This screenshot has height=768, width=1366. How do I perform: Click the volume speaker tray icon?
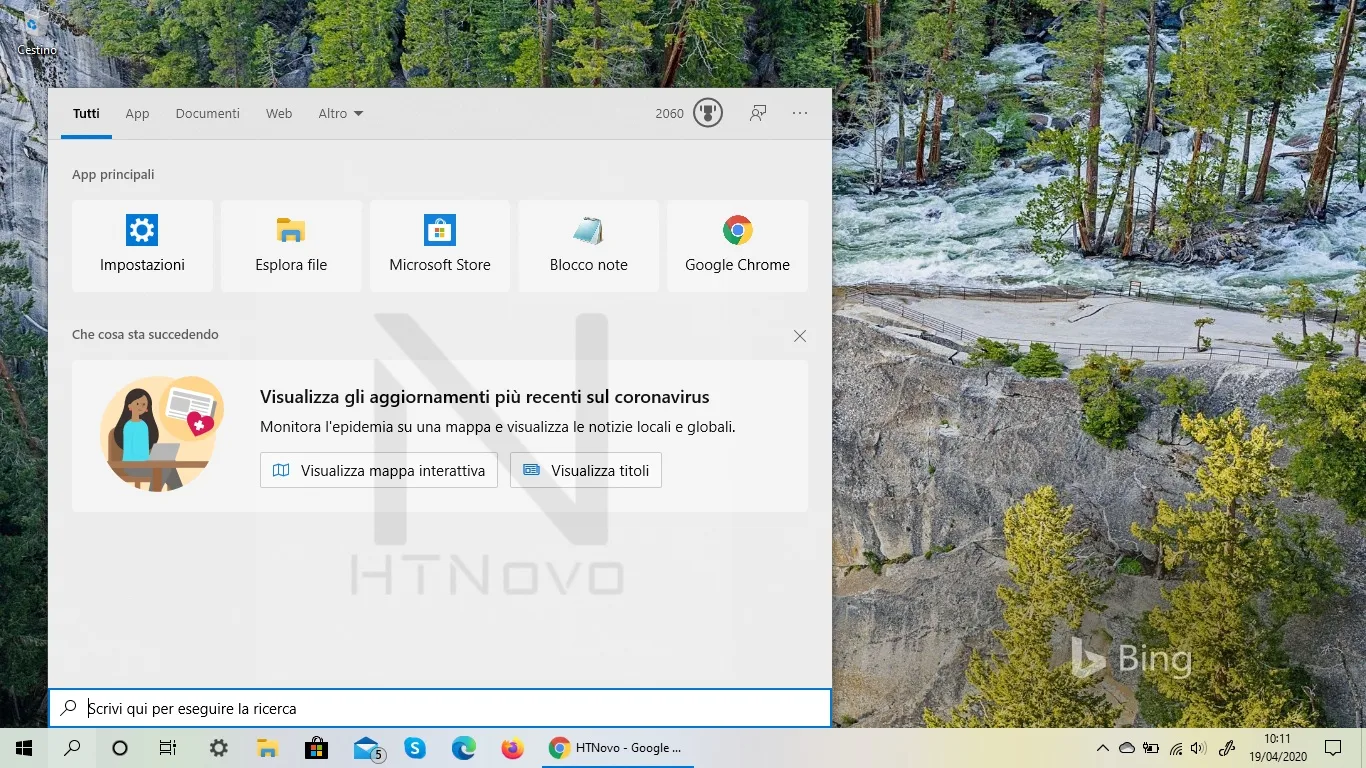tap(1199, 748)
